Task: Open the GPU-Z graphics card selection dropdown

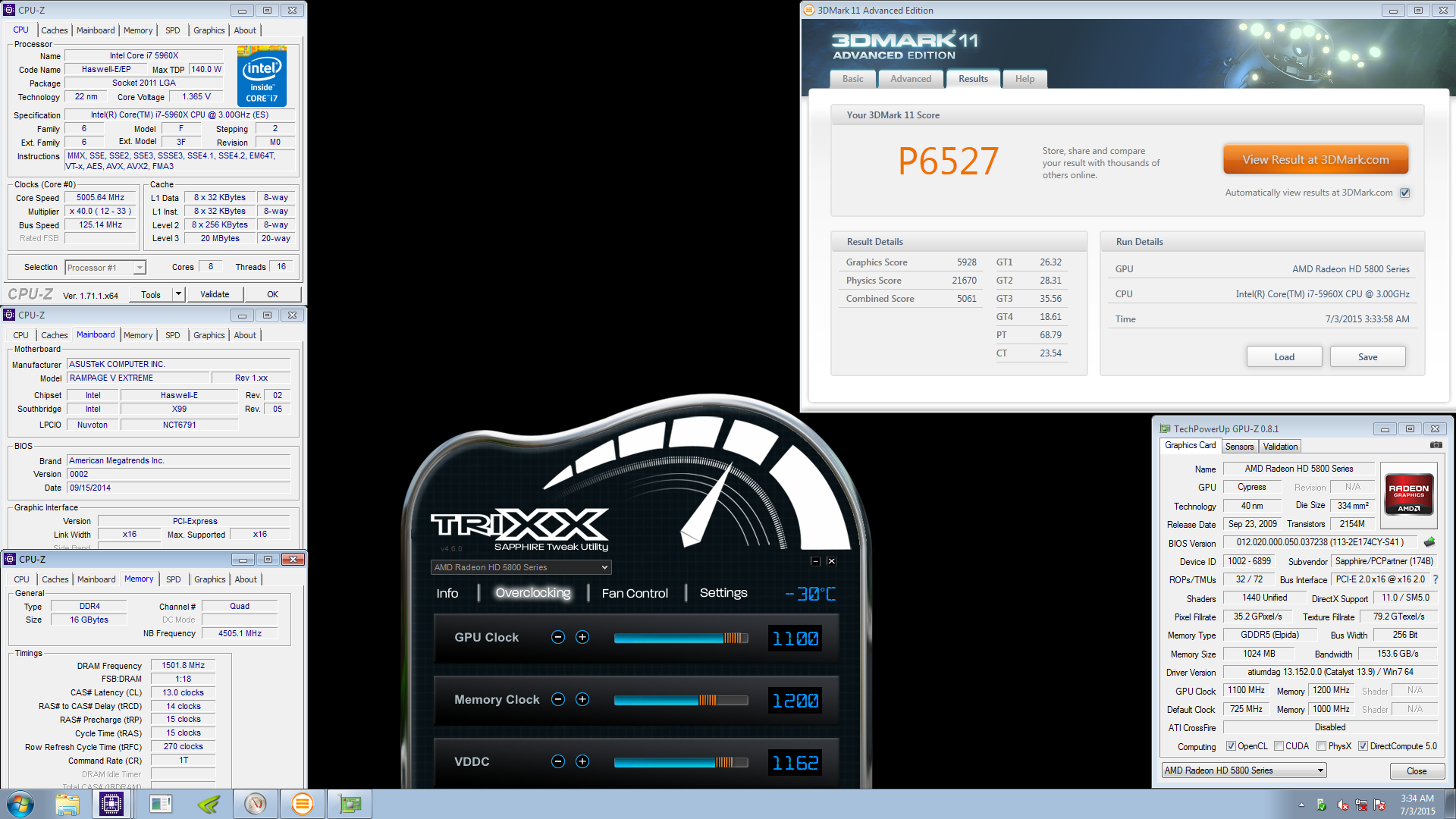Action: (1244, 770)
